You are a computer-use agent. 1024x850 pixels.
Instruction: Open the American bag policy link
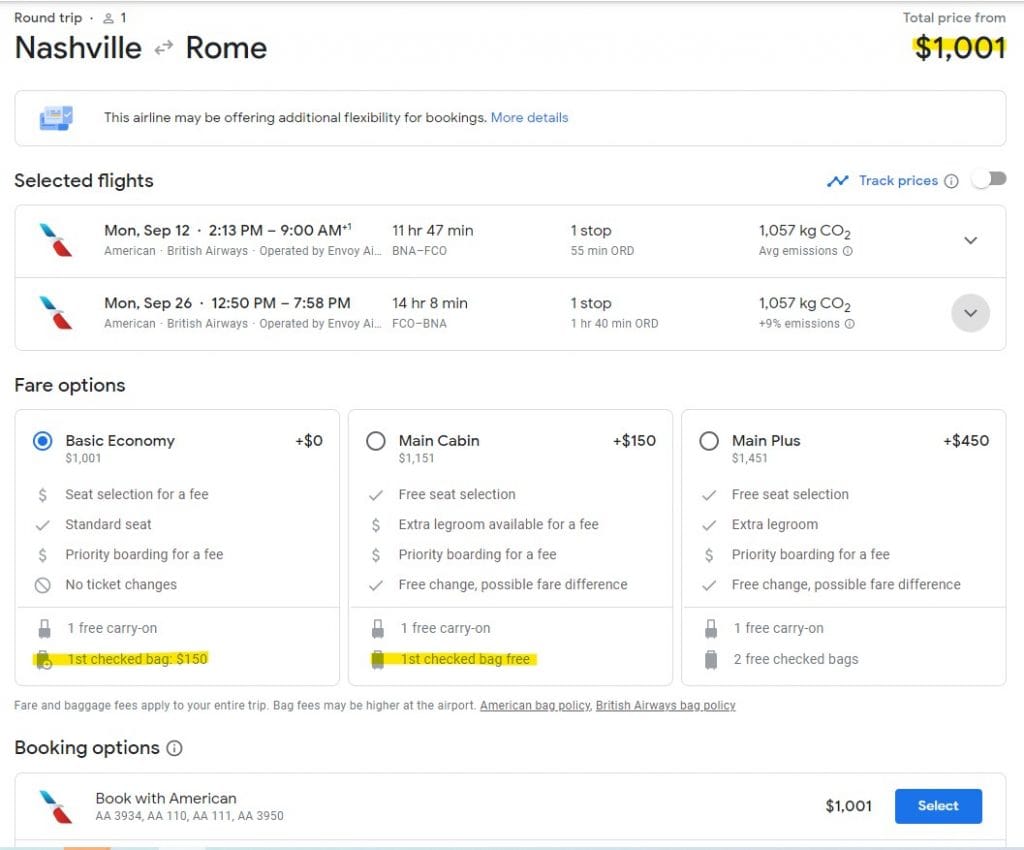pos(535,706)
